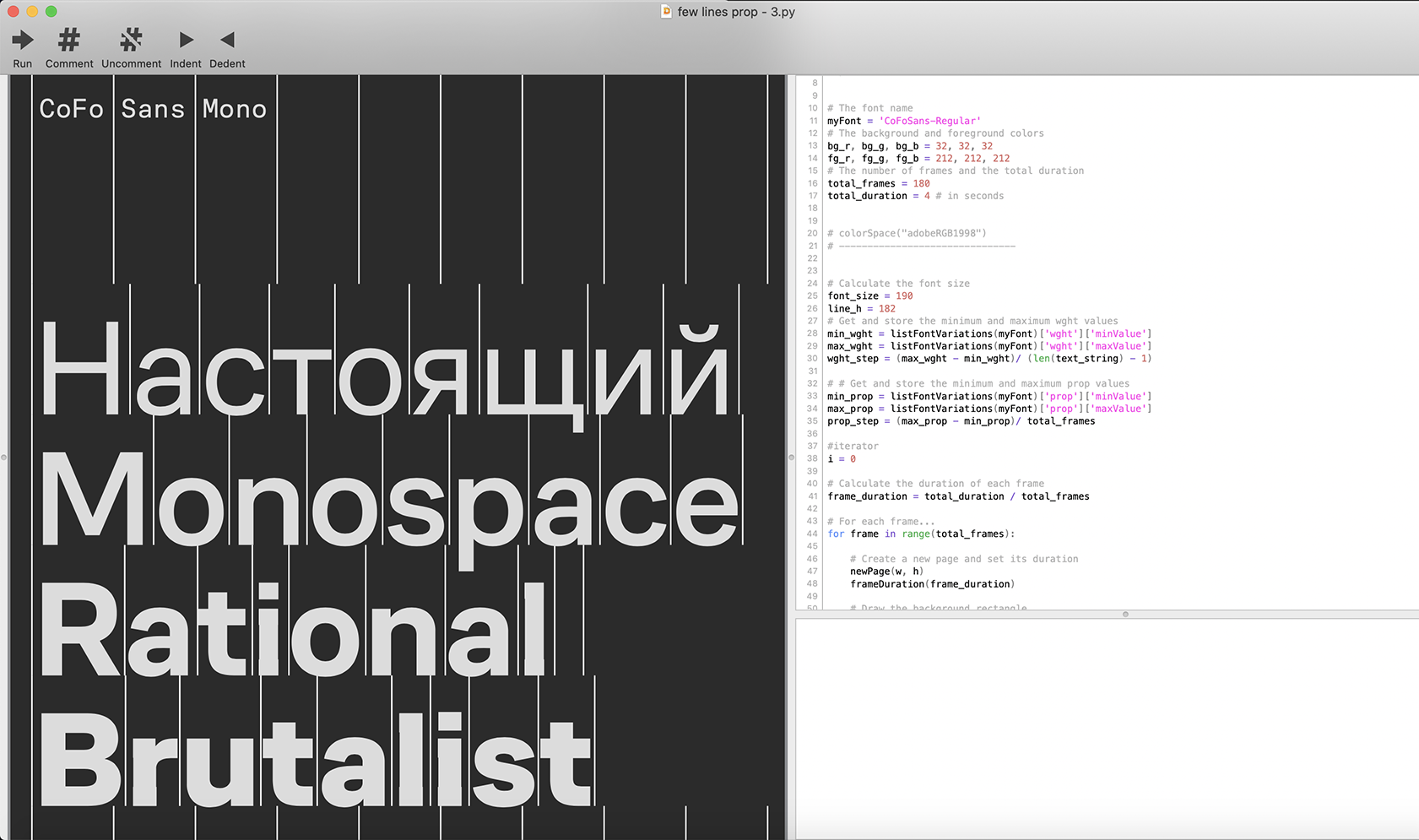Screen dimensions: 1419x840
Task: Click the comment '# For each frame...'
Action: (x=881, y=522)
